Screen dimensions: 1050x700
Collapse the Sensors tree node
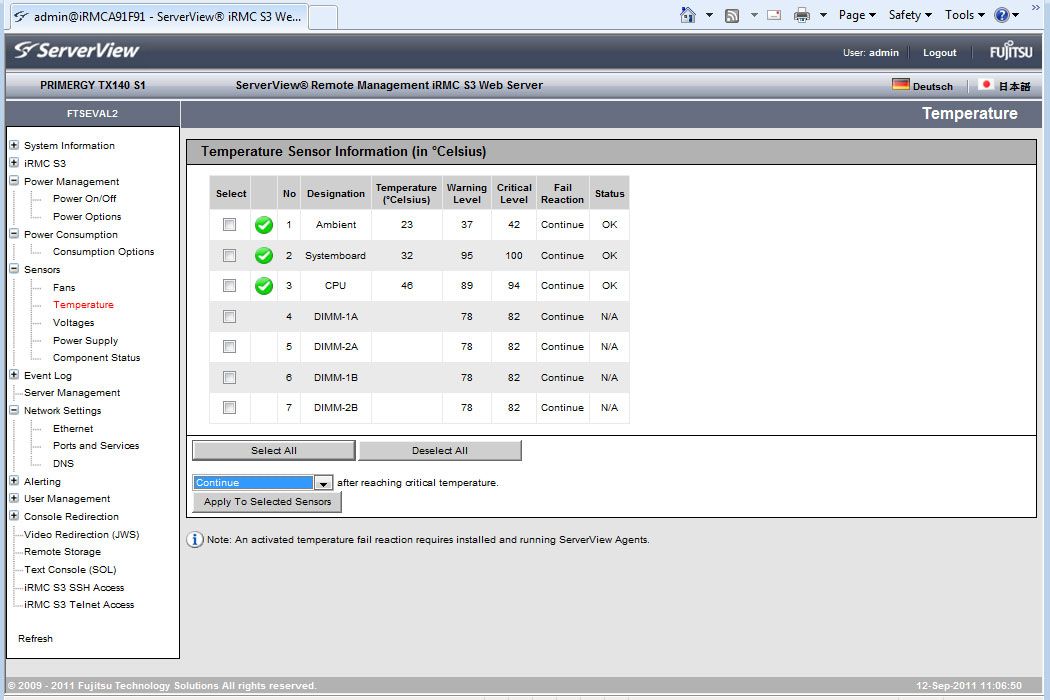point(13,269)
